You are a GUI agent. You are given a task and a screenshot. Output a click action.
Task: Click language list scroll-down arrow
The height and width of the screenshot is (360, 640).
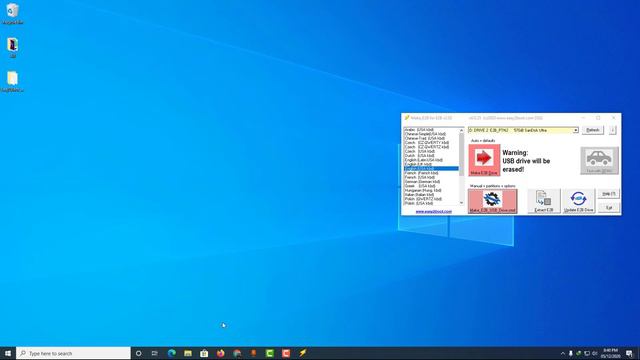462,203
